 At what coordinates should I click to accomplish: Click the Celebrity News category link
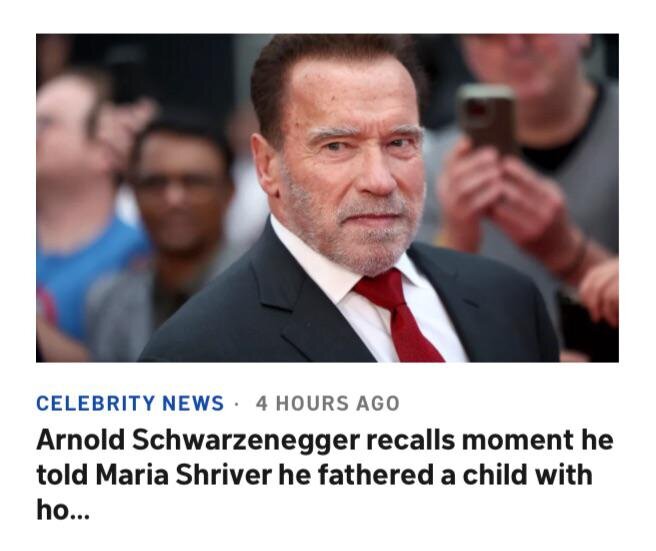tap(130, 403)
